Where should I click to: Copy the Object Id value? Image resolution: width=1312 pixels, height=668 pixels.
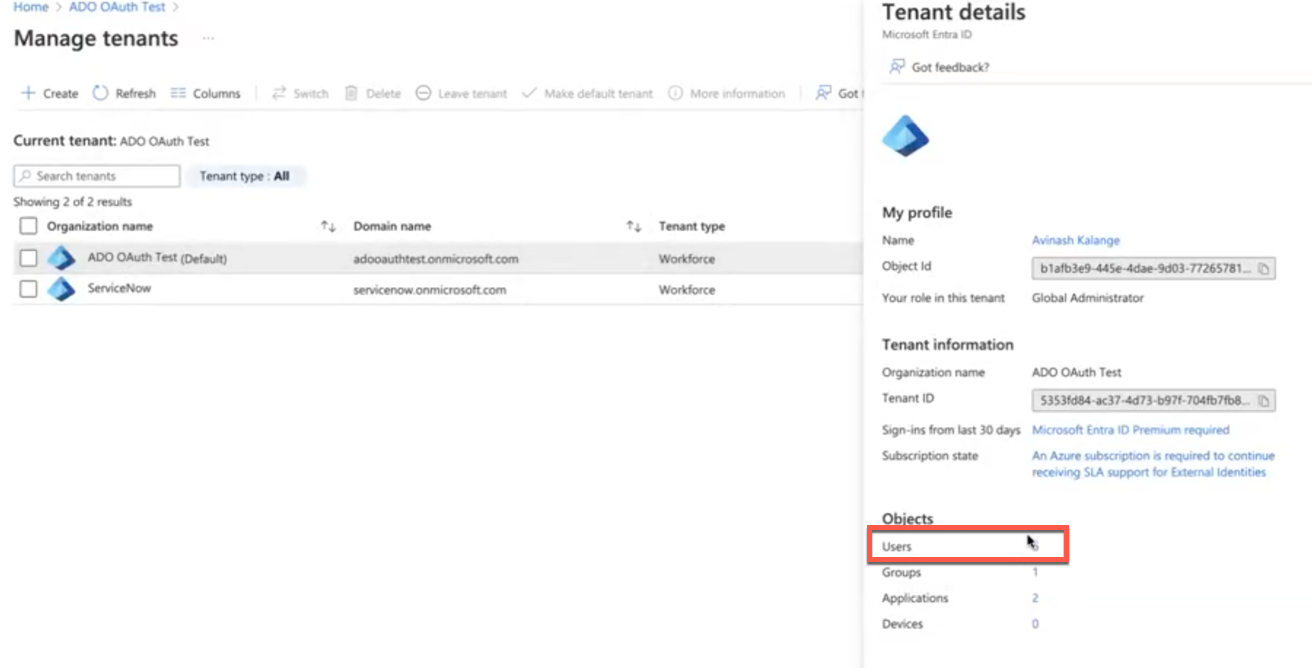tap(1264, 269)
